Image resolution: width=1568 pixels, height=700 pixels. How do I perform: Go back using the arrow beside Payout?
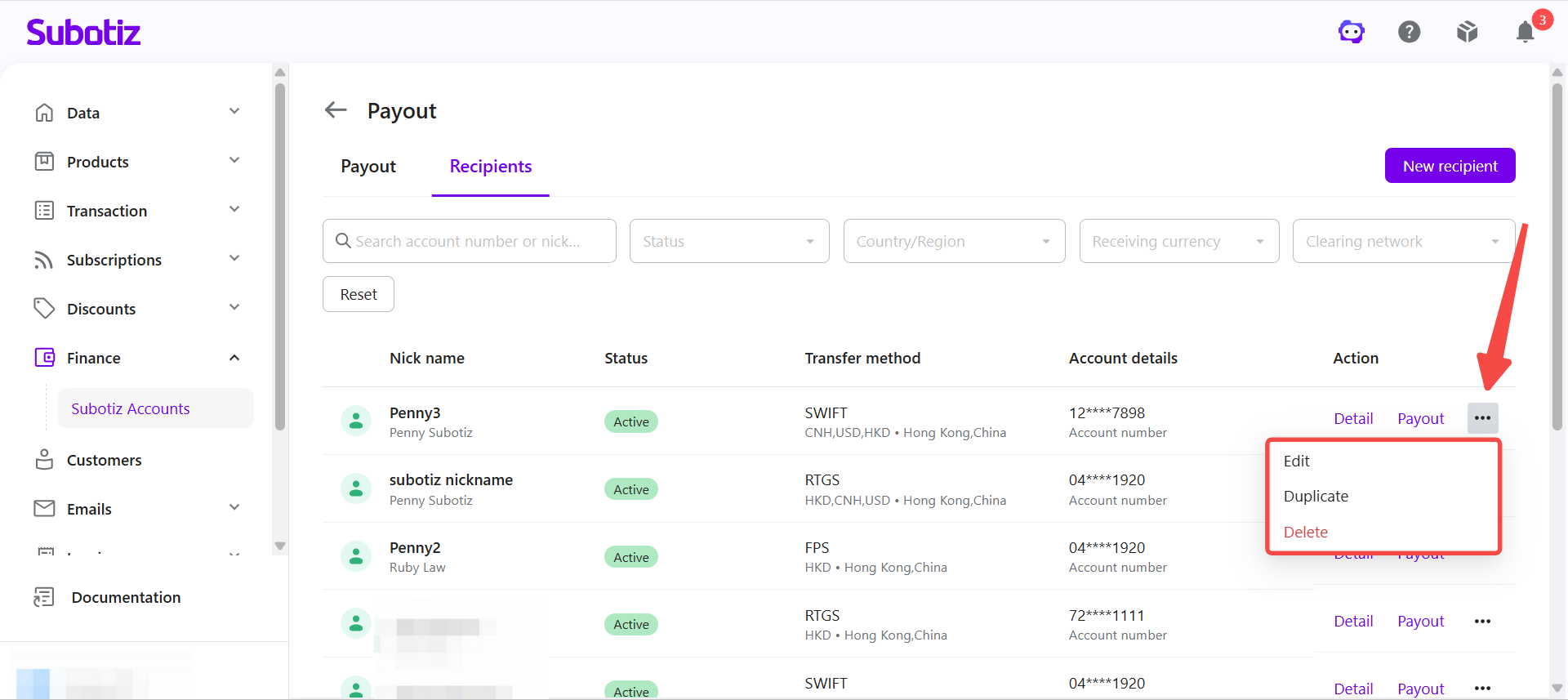(x=336, y=109)
